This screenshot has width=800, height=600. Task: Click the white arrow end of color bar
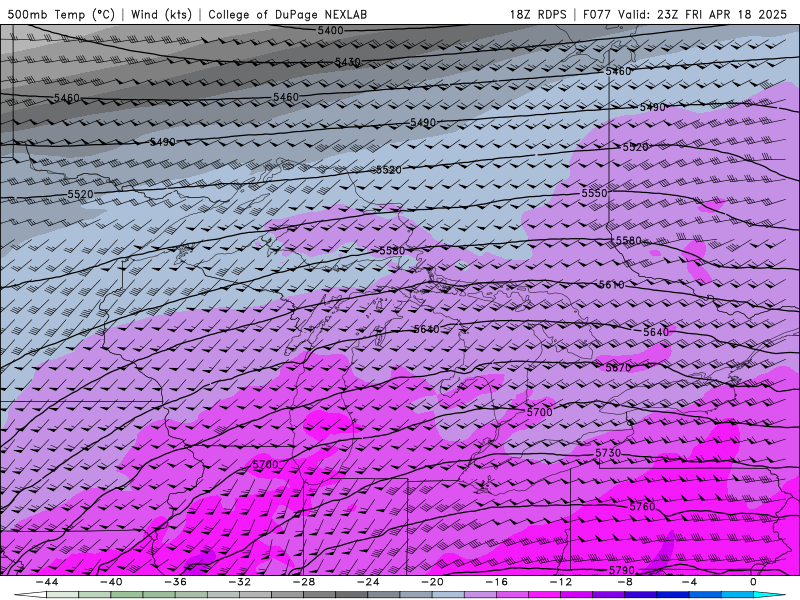pos(30,595)
